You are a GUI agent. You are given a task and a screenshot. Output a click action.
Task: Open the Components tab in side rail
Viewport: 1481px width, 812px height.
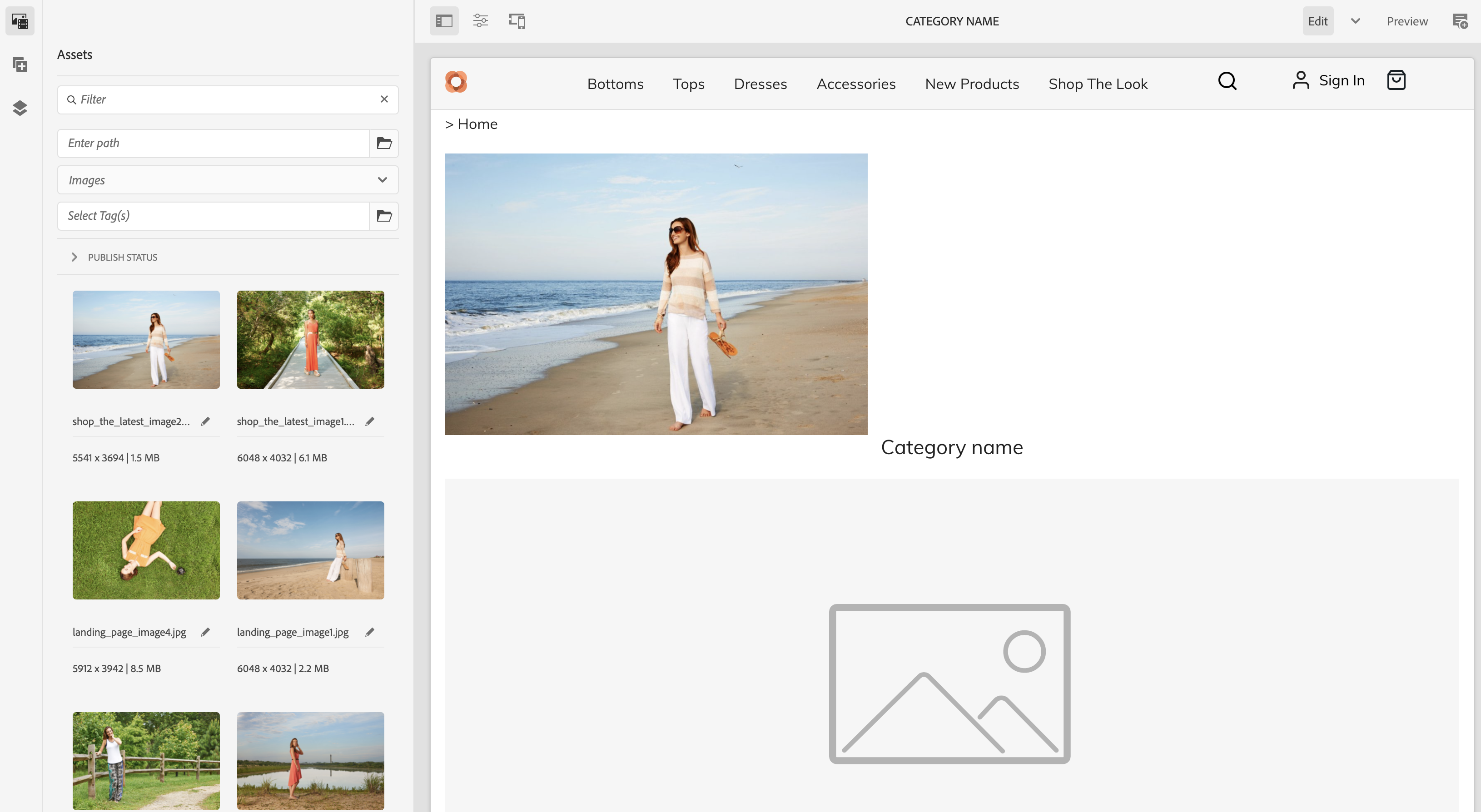pyautogui.click(x=20, y=64)
